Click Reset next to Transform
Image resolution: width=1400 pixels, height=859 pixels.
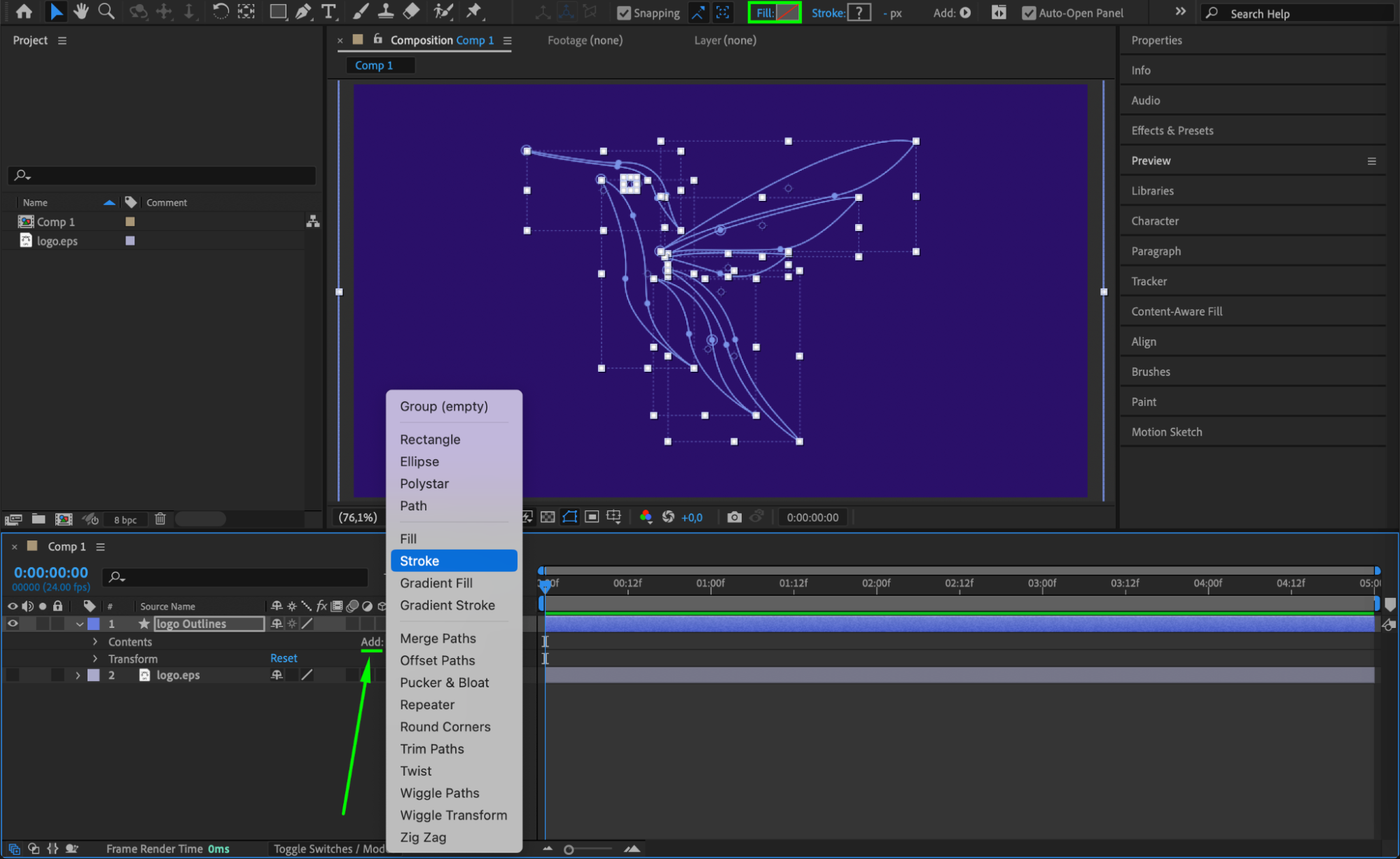click(284, 658)
